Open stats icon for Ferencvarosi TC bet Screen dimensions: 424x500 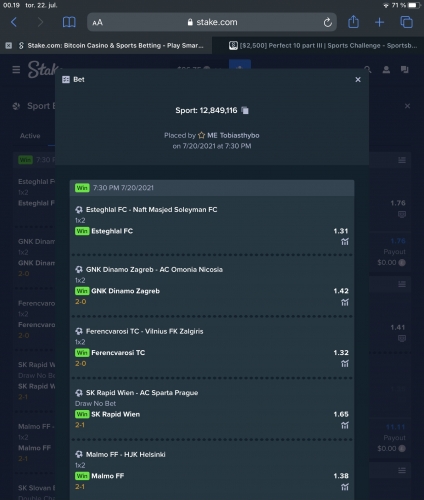(345, 364)
